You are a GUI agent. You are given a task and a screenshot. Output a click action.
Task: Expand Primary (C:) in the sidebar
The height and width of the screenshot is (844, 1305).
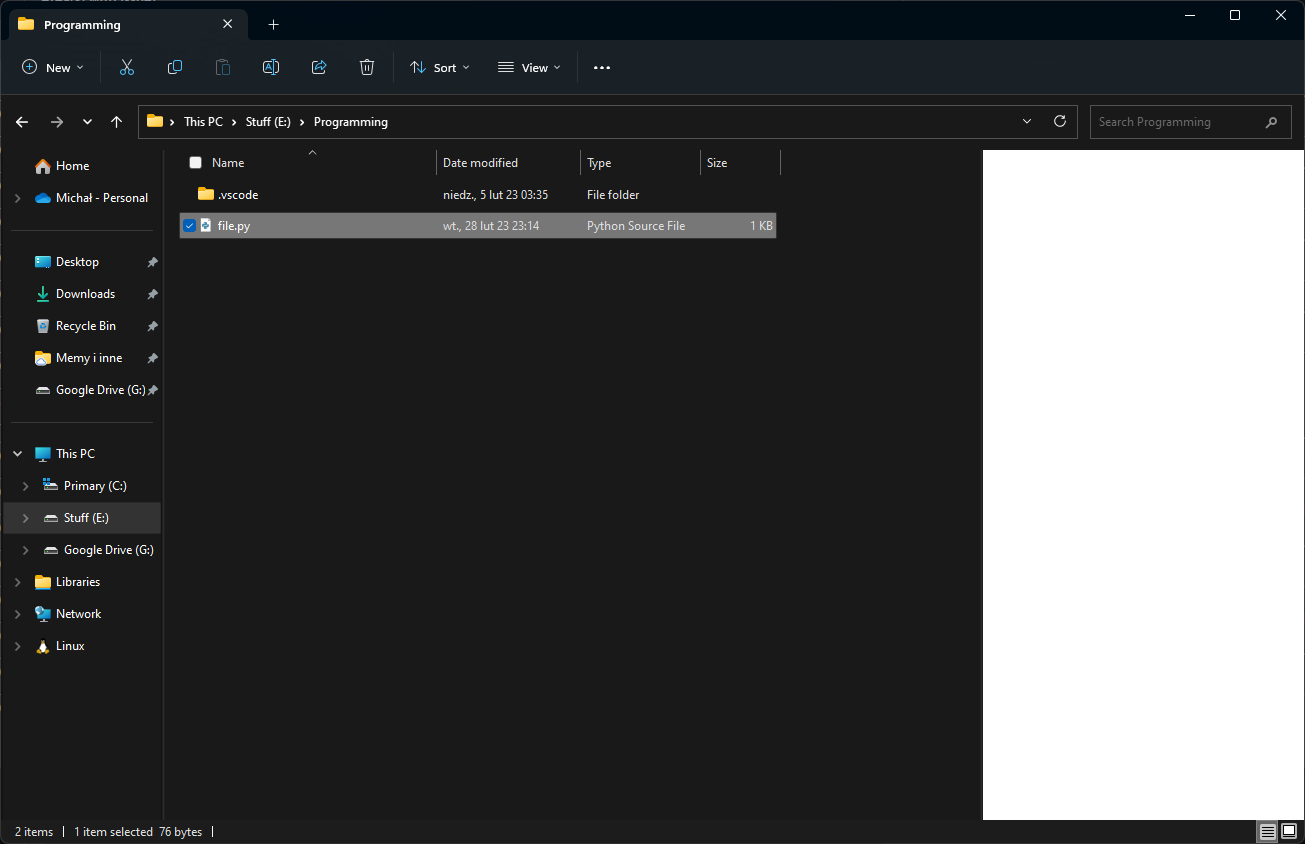[x=25, y=485]
